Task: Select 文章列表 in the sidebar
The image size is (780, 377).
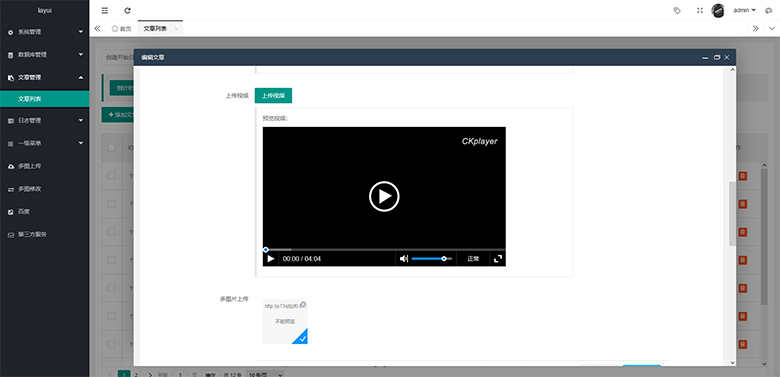Action: click(x=45, y=99)
